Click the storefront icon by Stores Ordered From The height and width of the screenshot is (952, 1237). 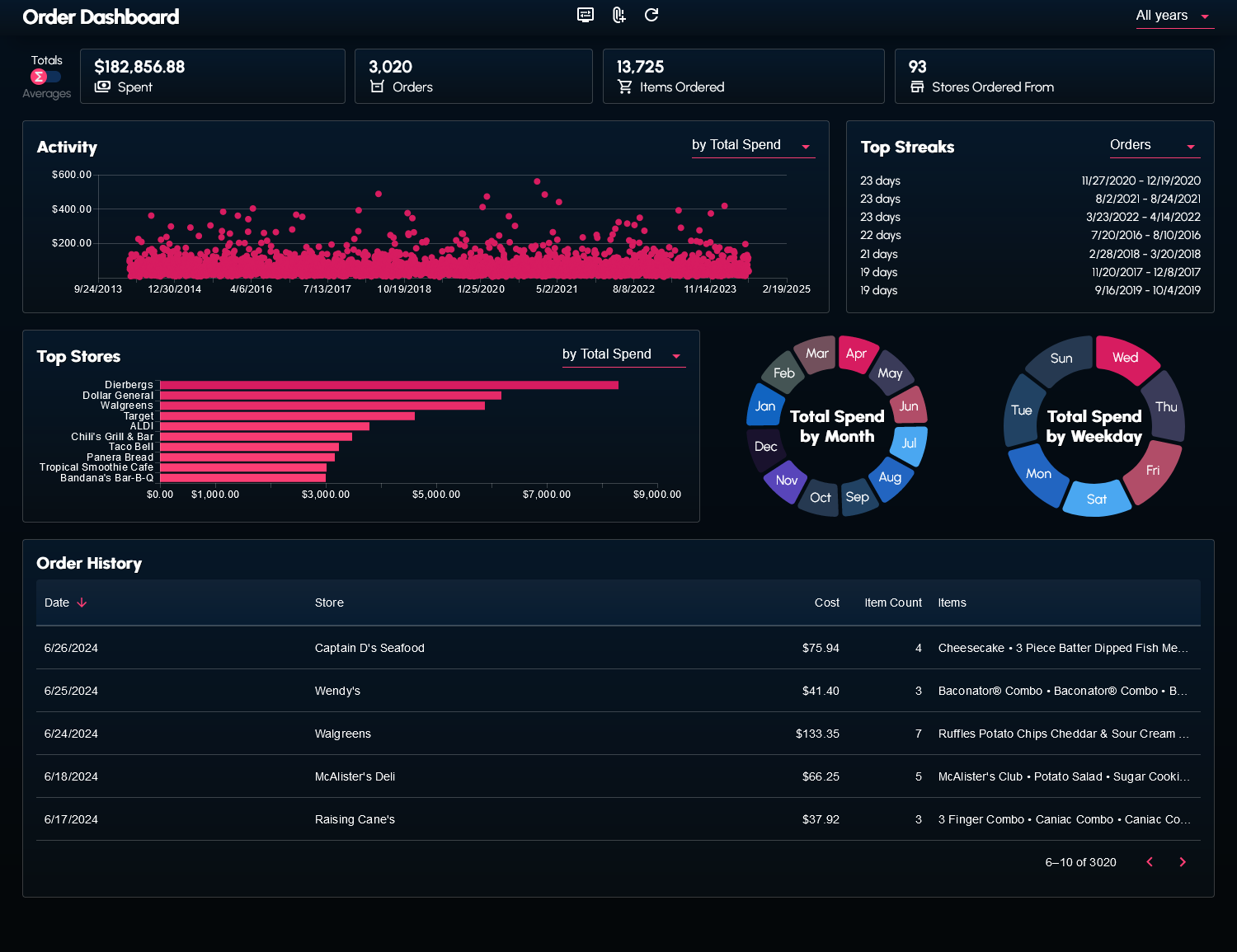pos(917,87)
